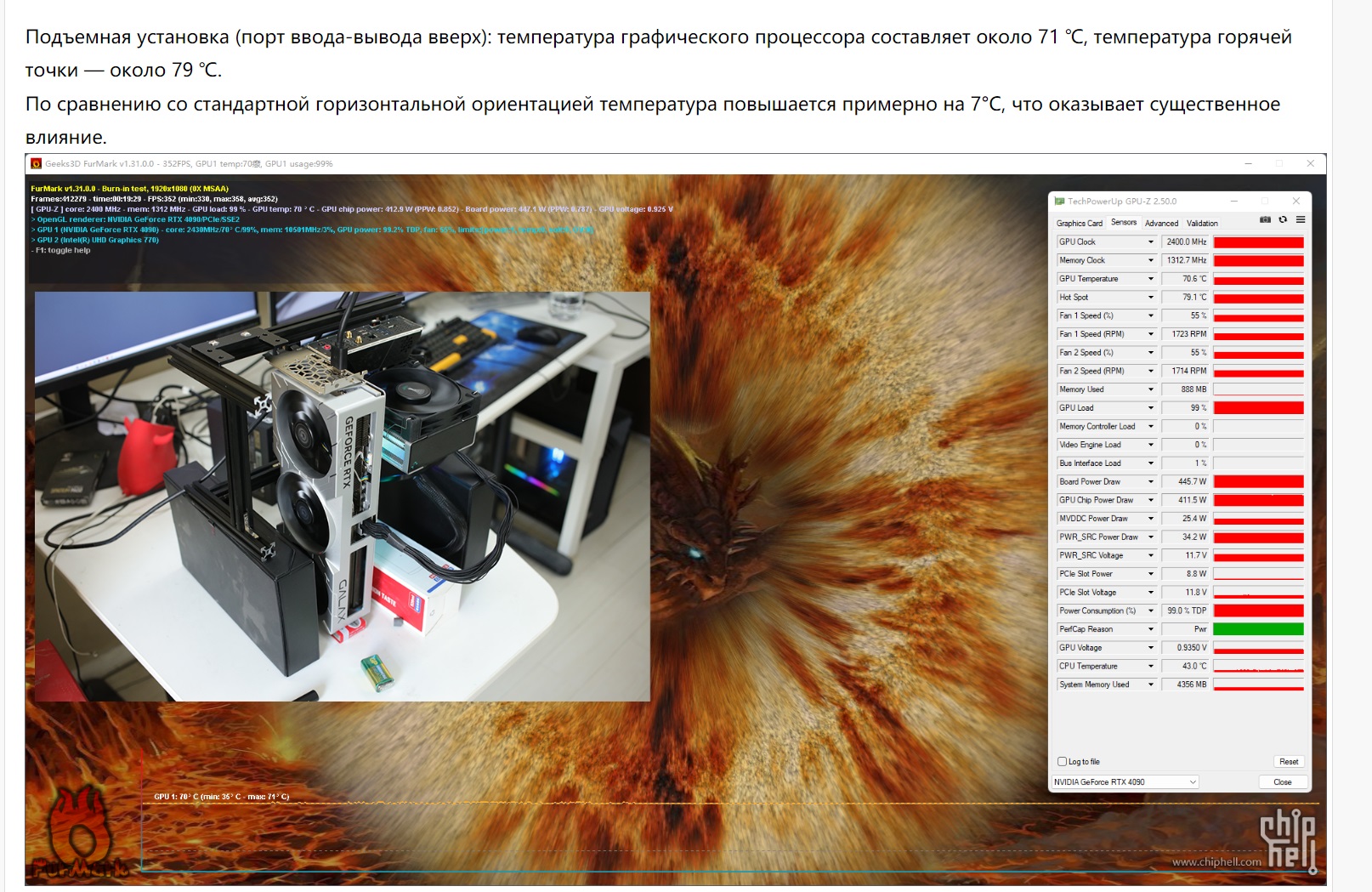Expand the Fan 1 Speed (%) dropdown arrow
The width and height of the screenshot is (1372, 892).
1151,315
